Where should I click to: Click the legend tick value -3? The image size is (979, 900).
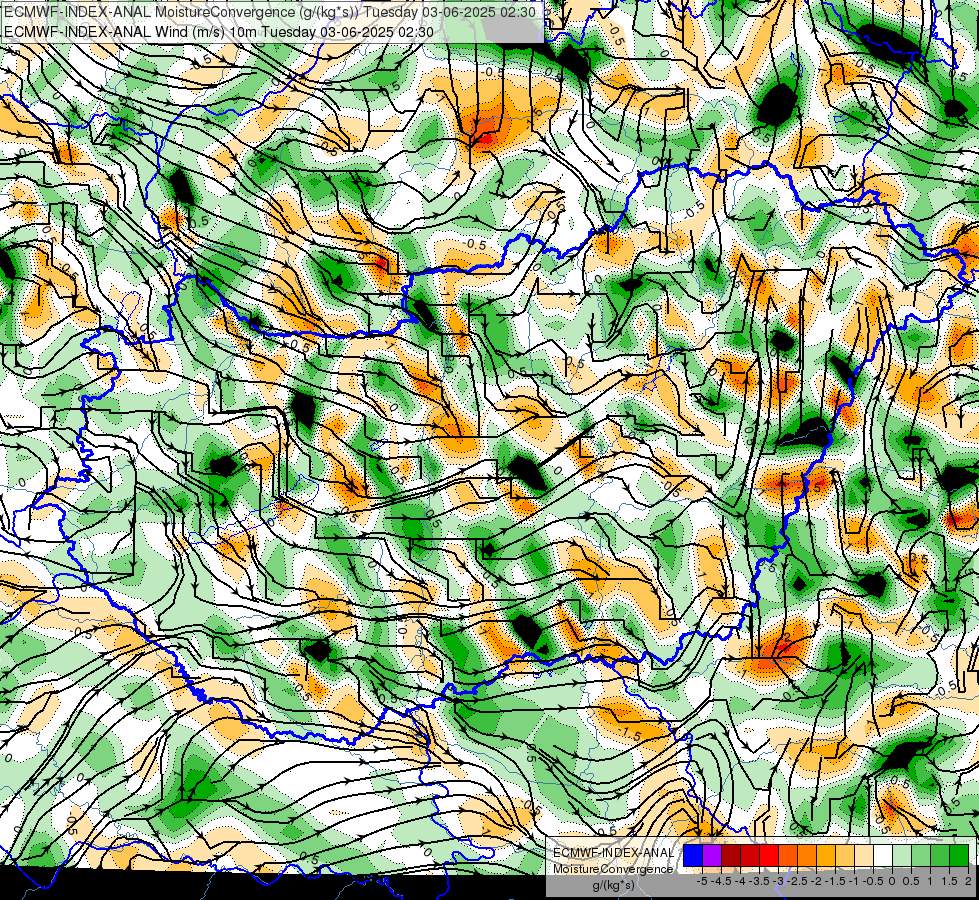click(779, 881)
